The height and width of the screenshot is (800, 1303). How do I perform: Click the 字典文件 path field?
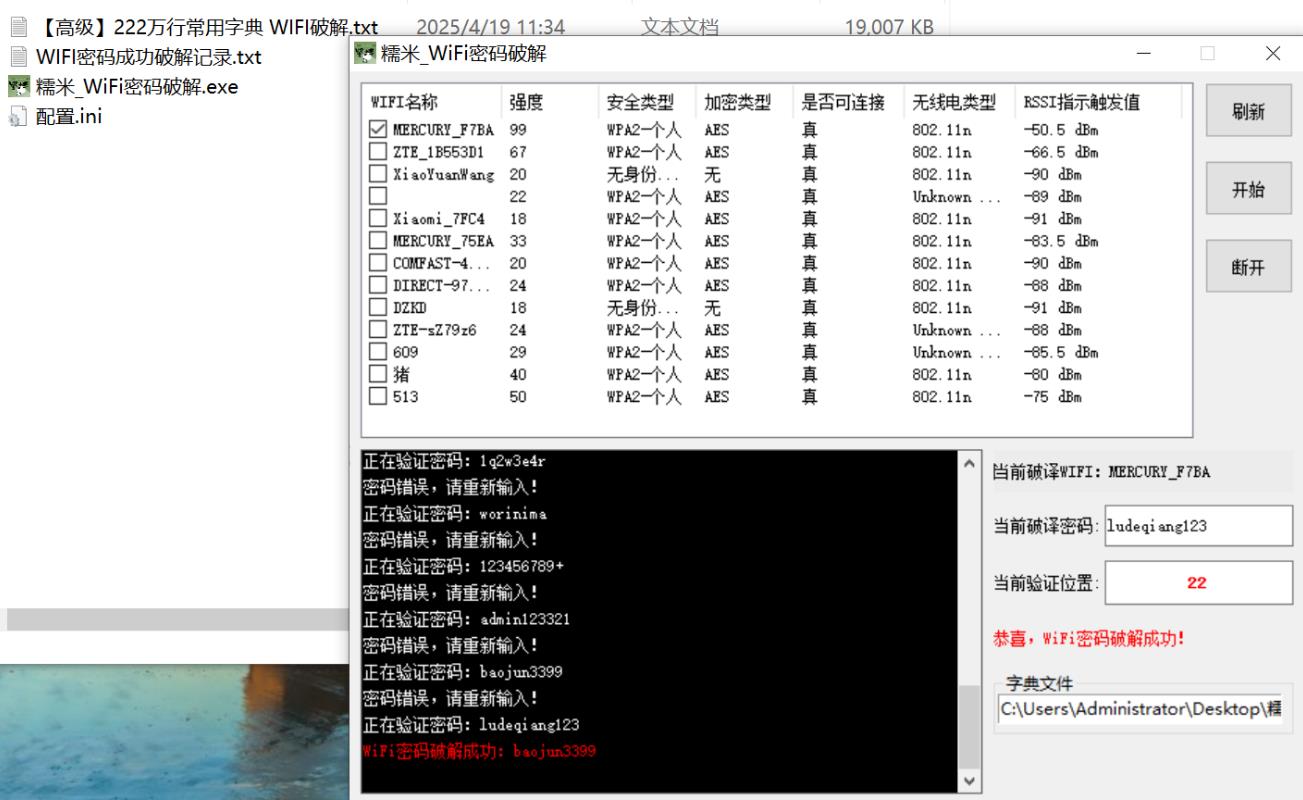coord(1140,708)
